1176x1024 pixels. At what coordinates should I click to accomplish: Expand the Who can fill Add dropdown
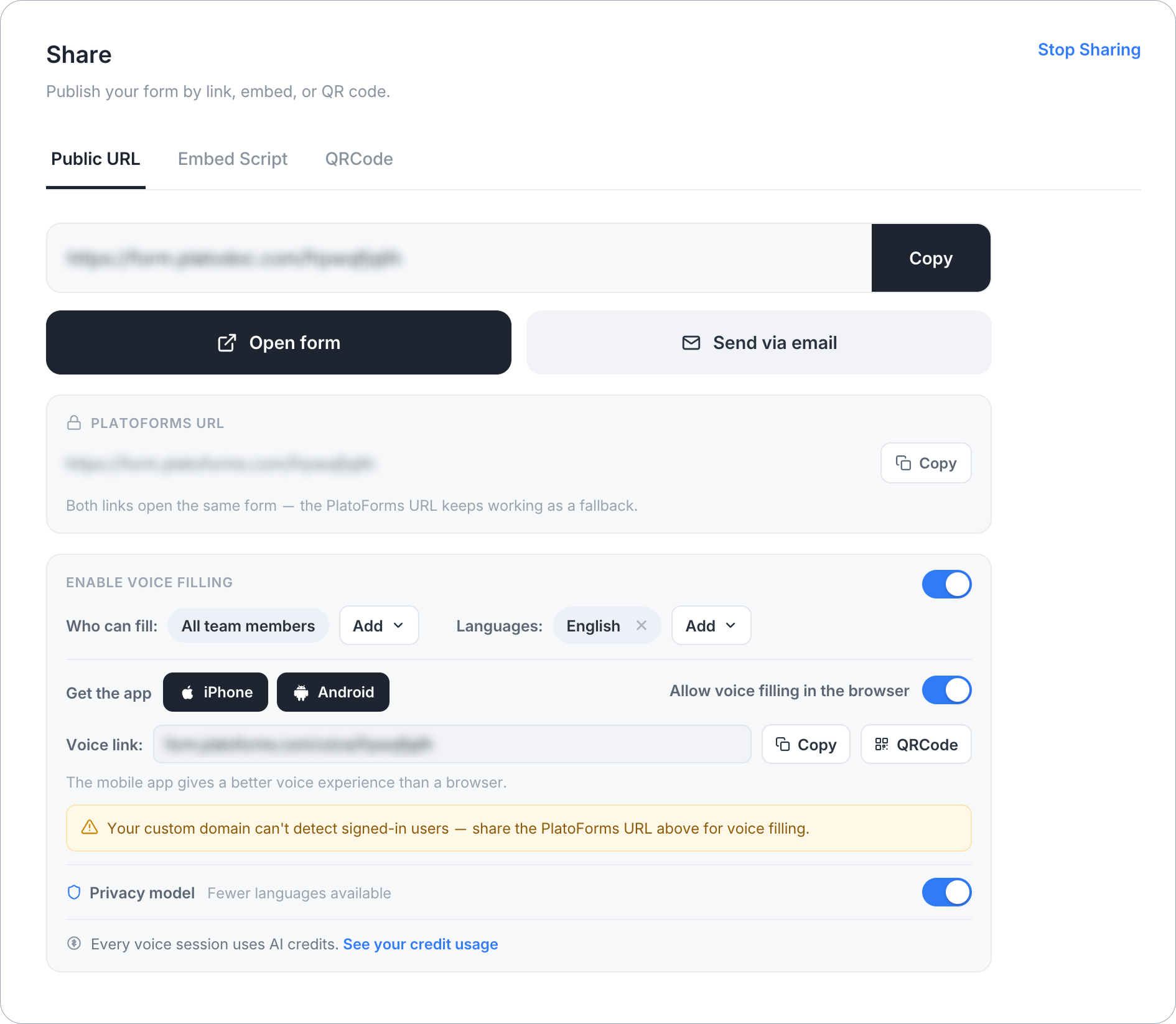tap(379, 625)
